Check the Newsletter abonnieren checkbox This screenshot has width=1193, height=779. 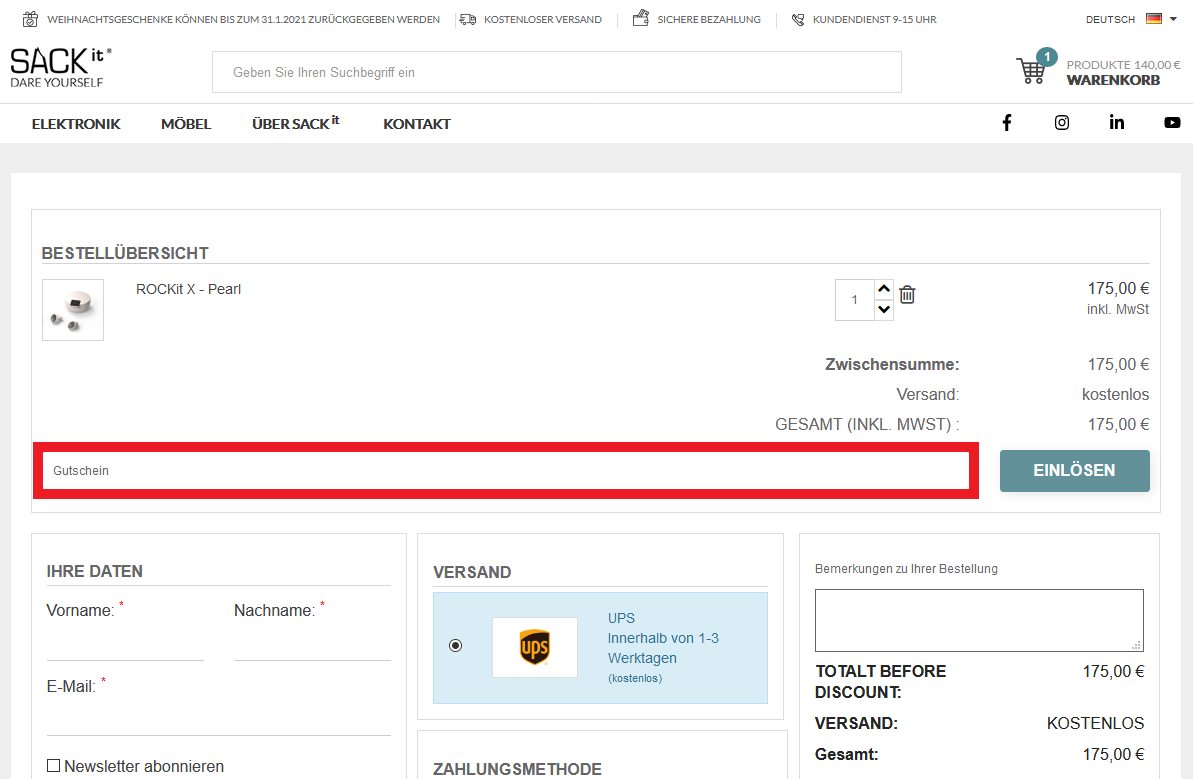[x=53, y=765]
